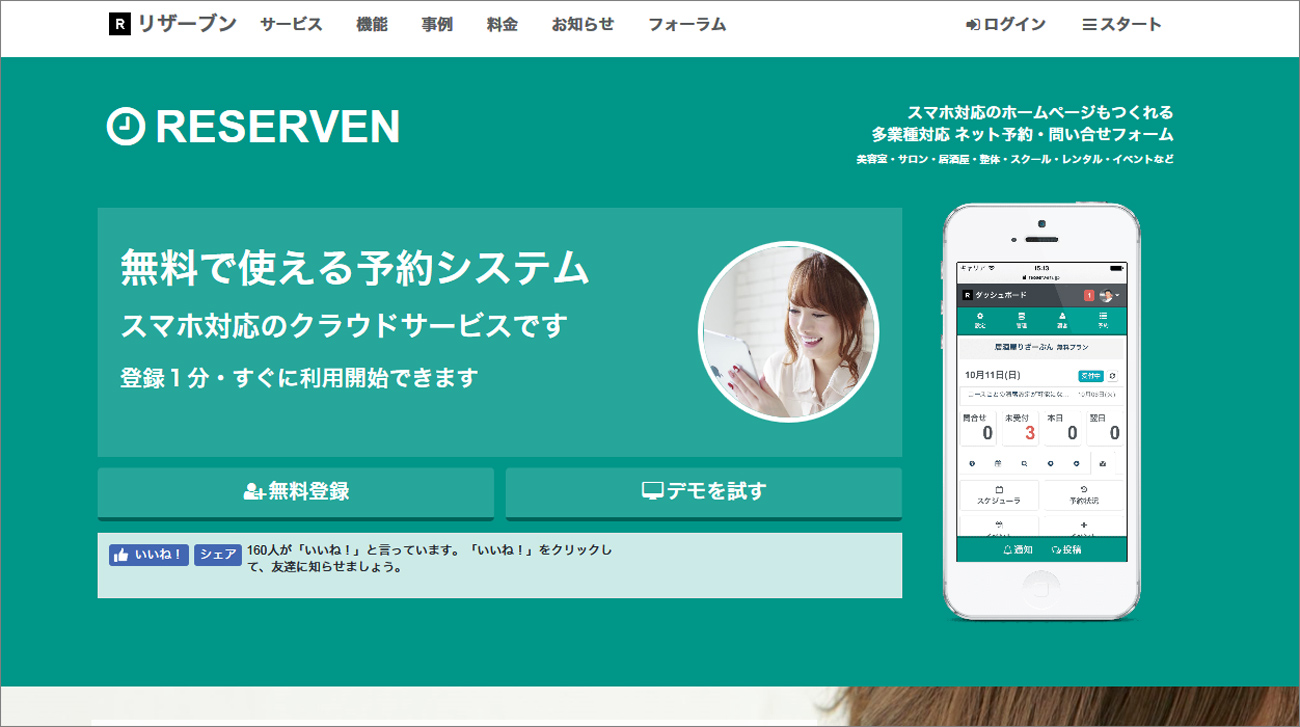Click the 美容室・サロン・居酒屋 industries text line

[1015, 159]
